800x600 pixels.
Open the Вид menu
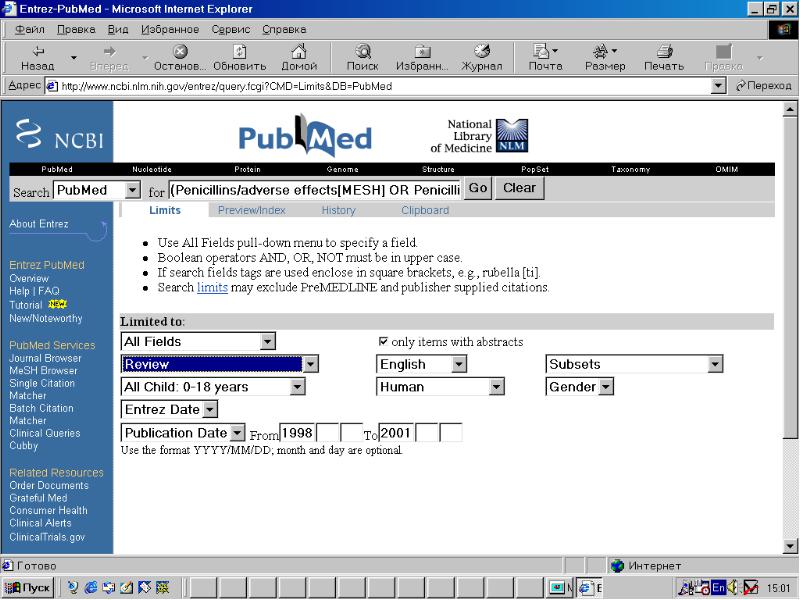pyautogui.click(x=118, y=30)
